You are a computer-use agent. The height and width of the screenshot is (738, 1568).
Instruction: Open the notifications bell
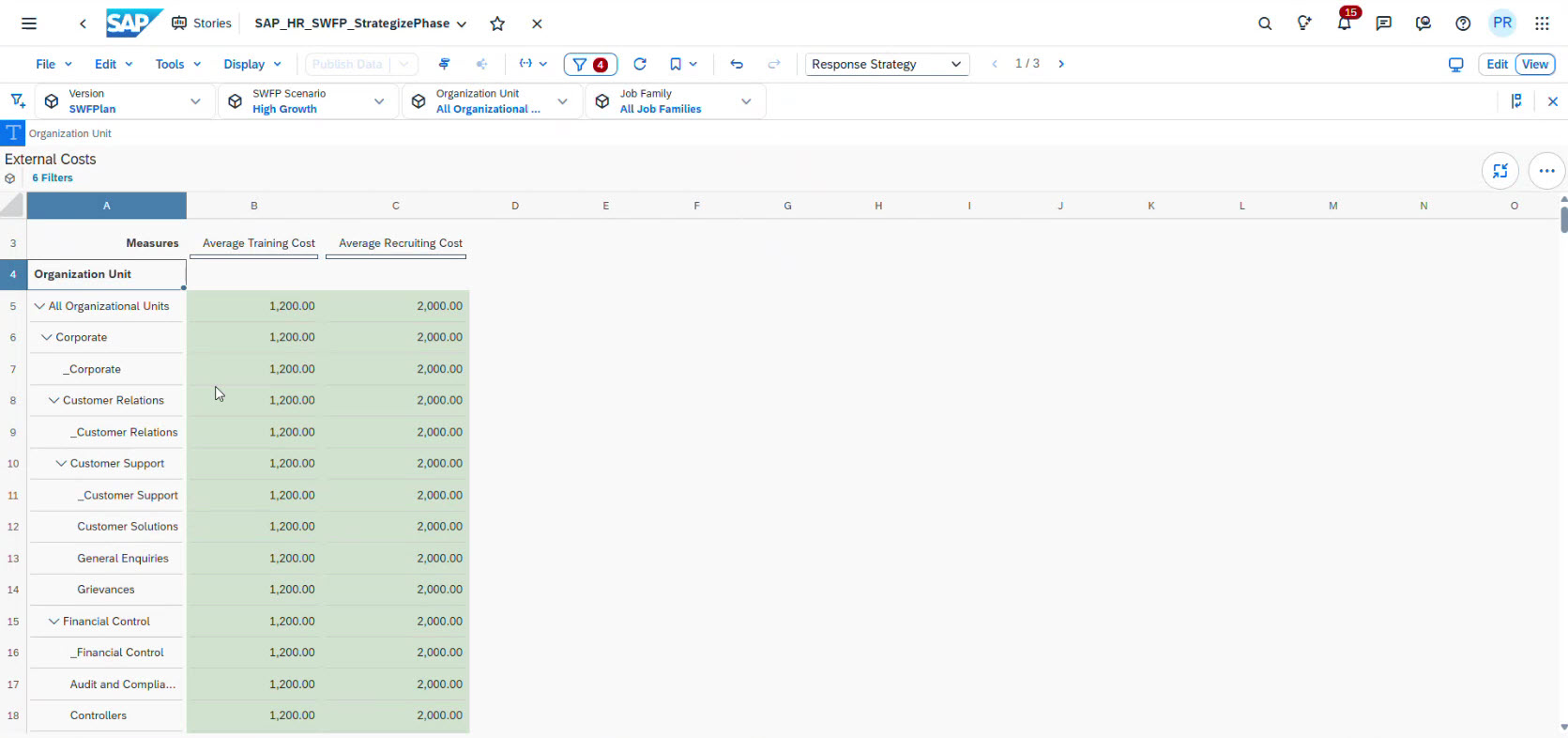pyautogui.click(x=1344, y=23)
